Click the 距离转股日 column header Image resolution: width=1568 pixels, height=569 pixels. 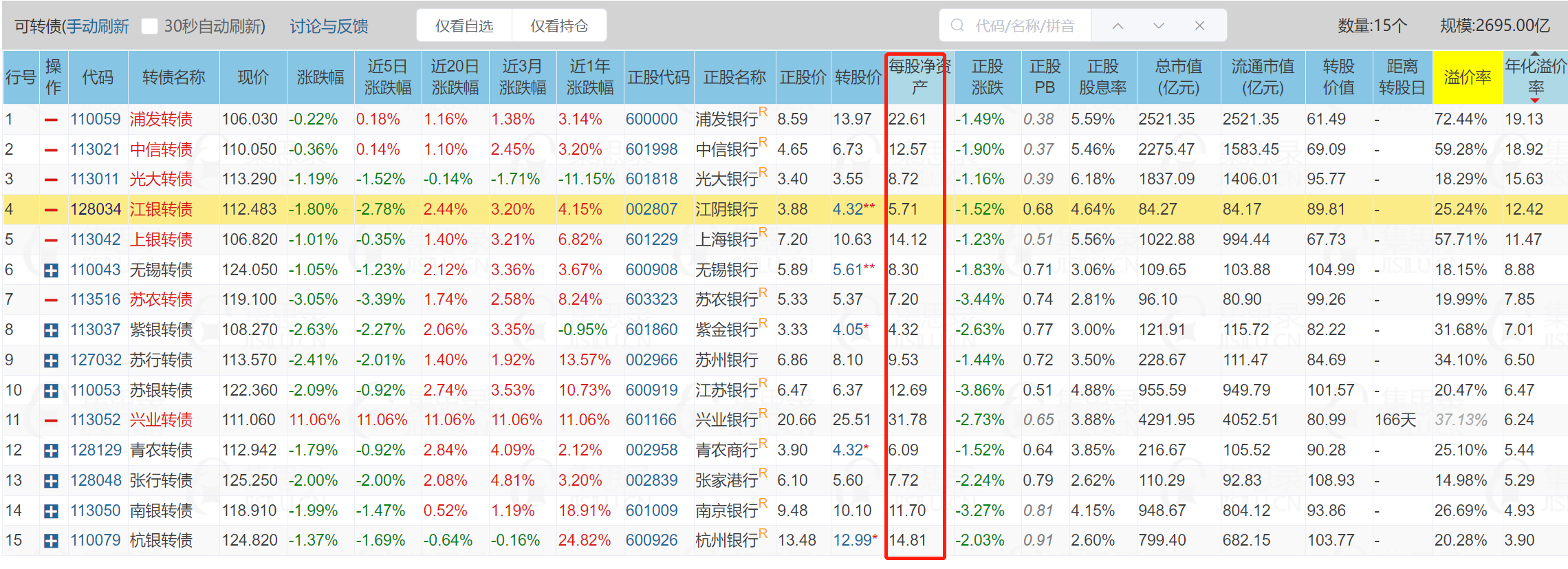(1402, 77)
